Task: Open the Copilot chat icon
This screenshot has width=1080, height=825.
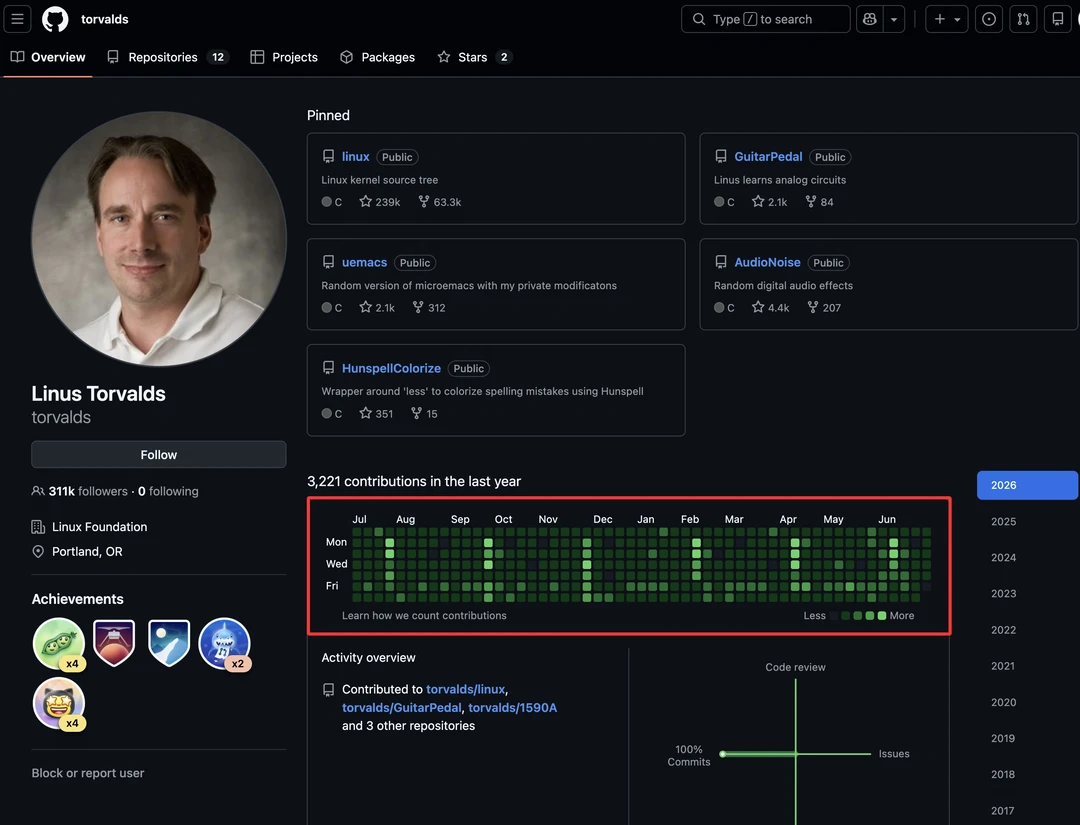Action: tap(869, 19)
